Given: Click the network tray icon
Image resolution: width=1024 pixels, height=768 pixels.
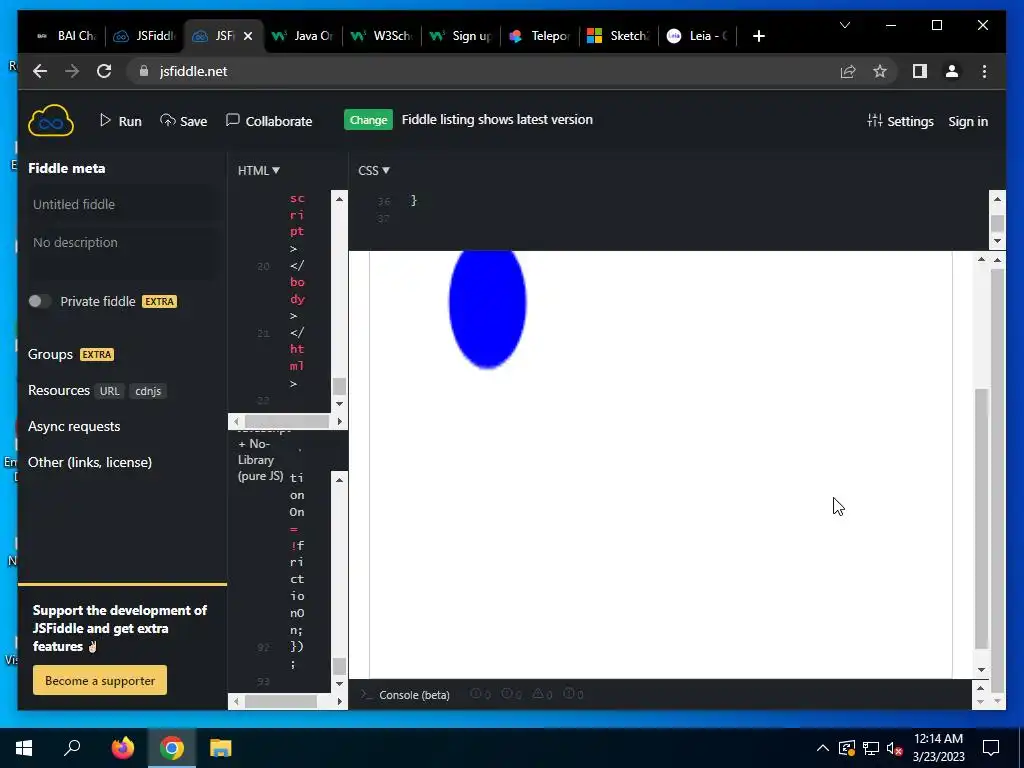Looking at the screenshot, I should [871, 748].
